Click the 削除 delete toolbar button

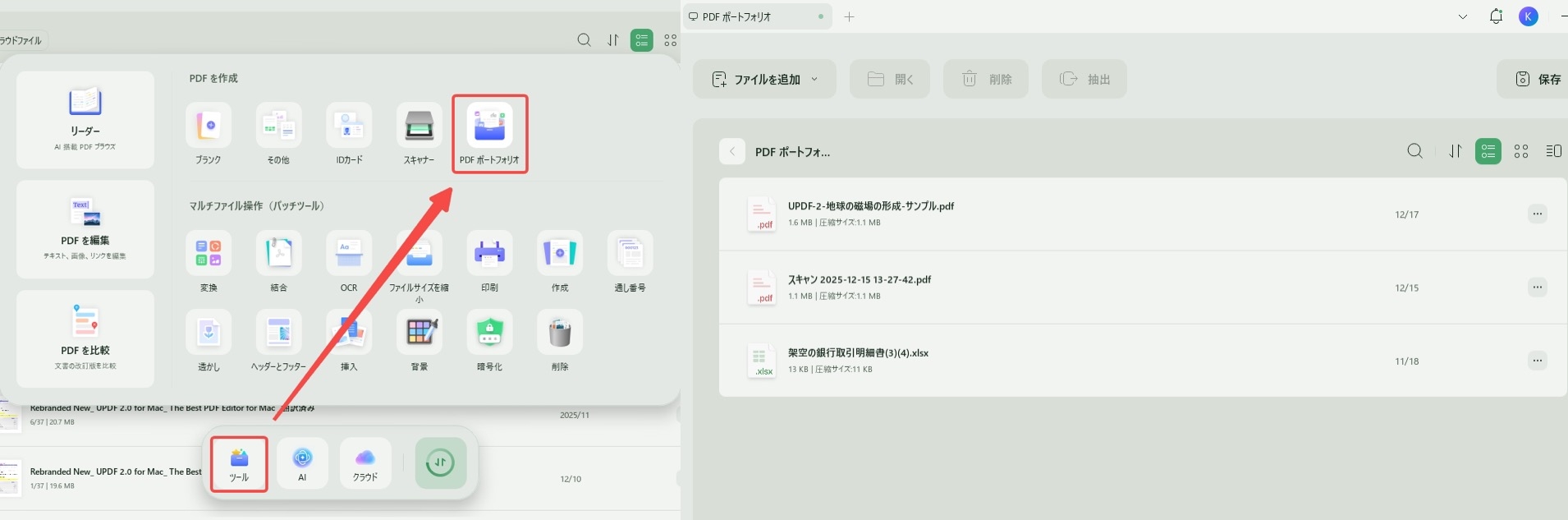pos(986,79)
